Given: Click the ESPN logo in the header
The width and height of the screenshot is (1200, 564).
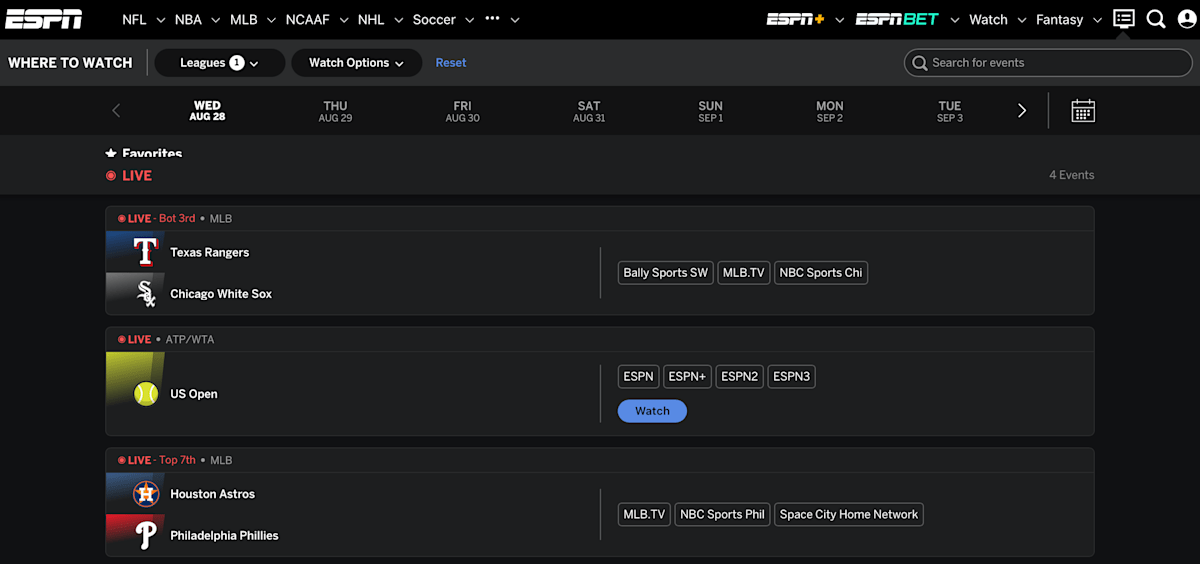Looking at the screenshot, I should coord(44,19).
